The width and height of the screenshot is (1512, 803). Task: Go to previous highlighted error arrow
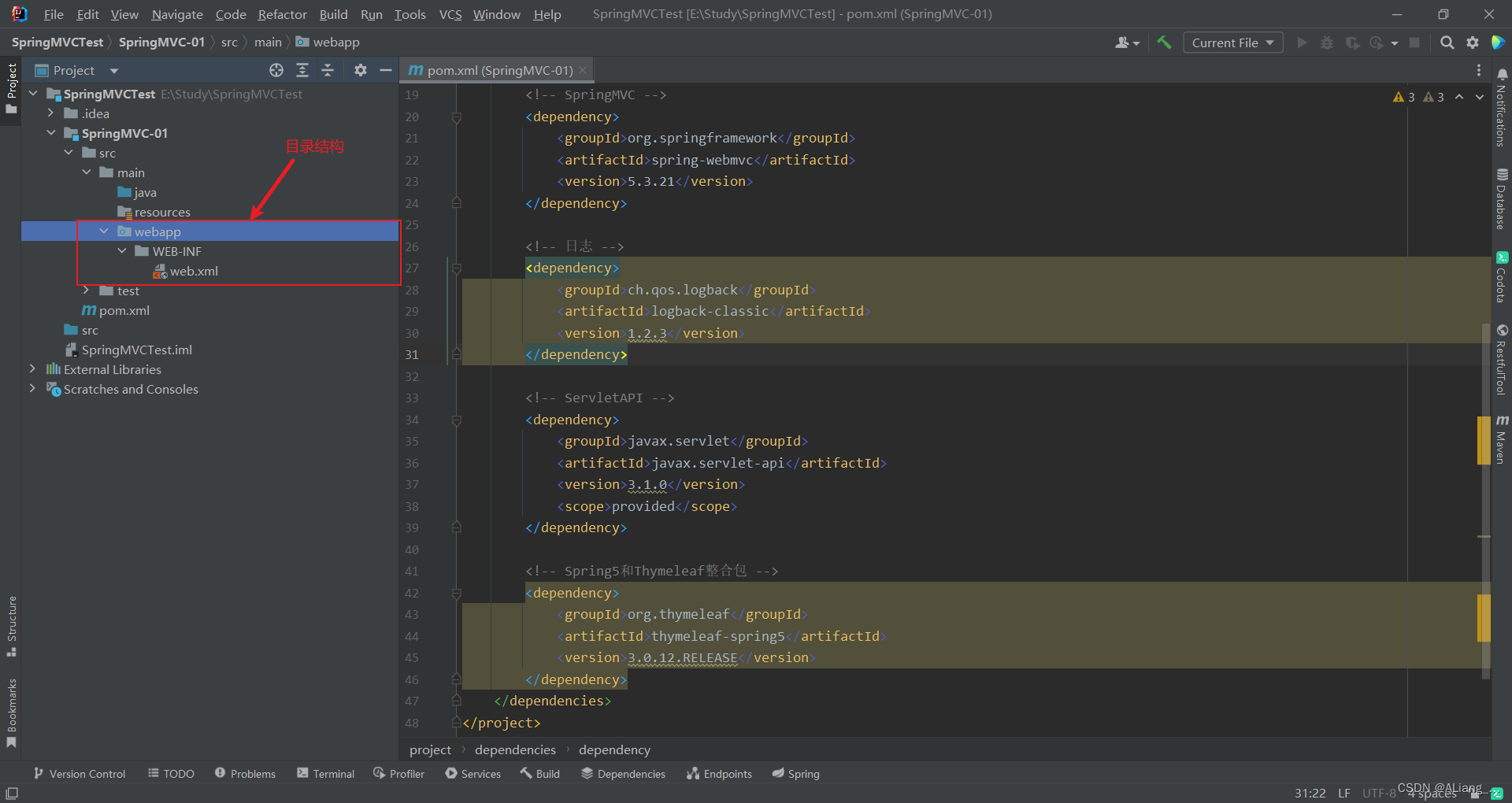coord(1459,97)
